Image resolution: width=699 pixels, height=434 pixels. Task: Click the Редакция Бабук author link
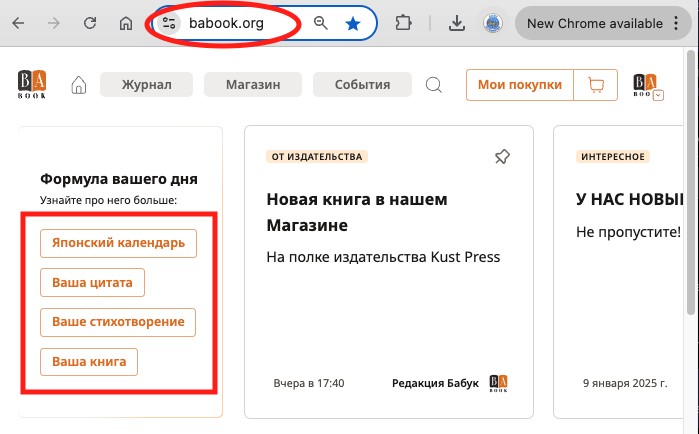point(435,383)
